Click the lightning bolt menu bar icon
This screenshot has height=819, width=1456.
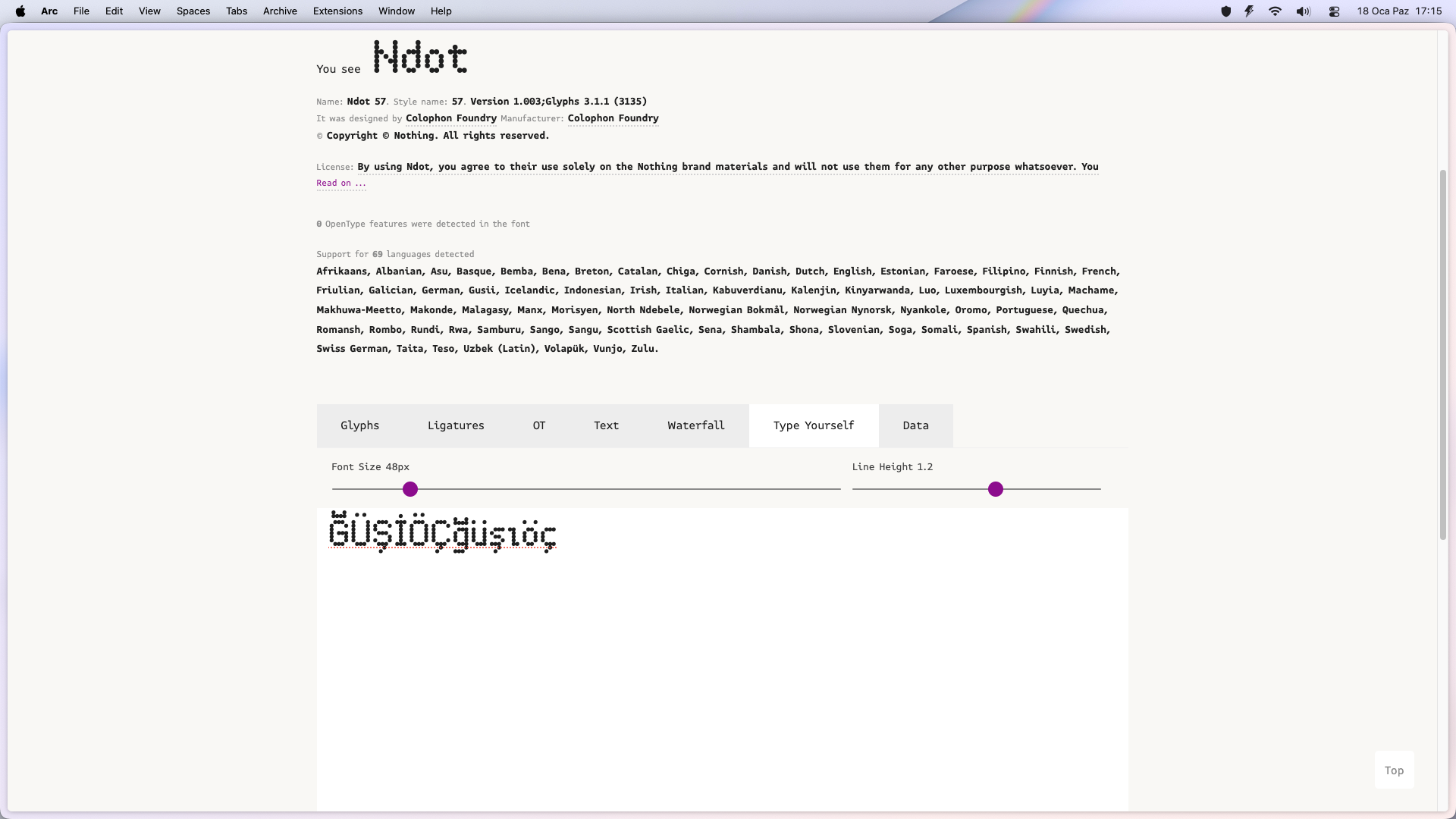point(1249,11)
